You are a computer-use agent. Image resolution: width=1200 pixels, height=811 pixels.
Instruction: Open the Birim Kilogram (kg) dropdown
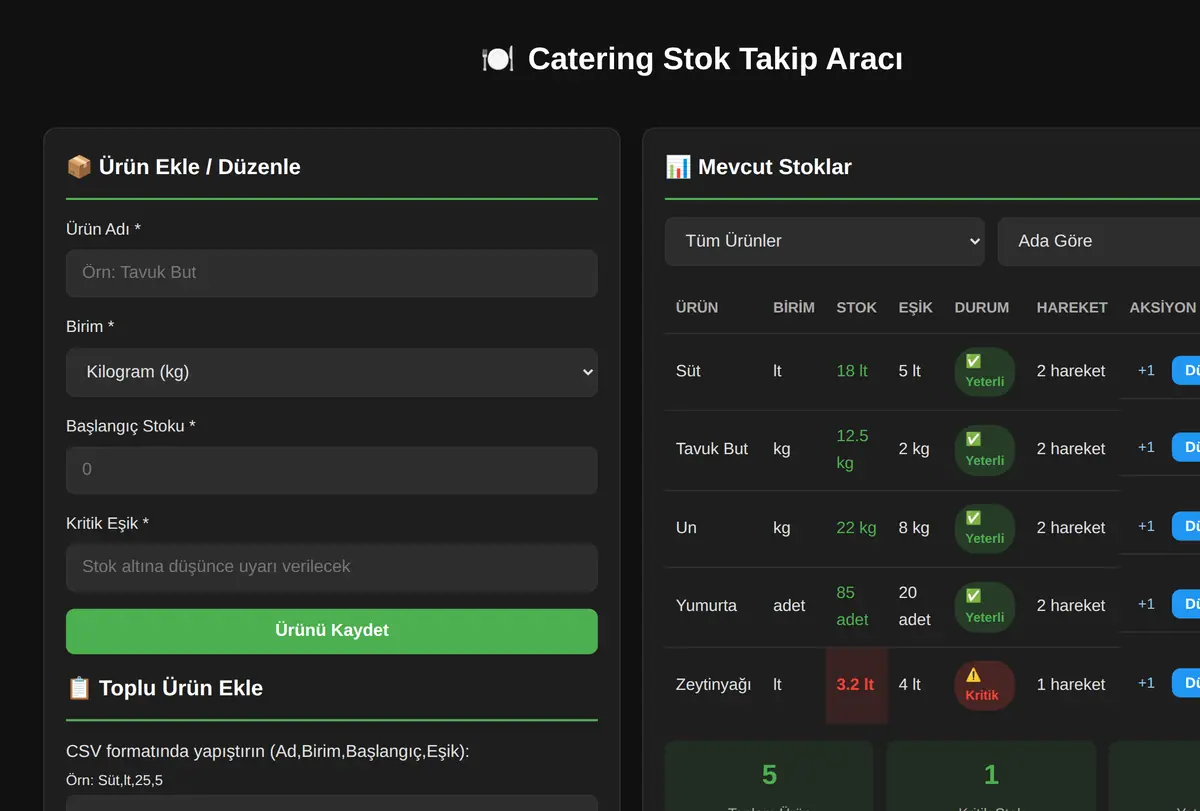pos(332,372)
